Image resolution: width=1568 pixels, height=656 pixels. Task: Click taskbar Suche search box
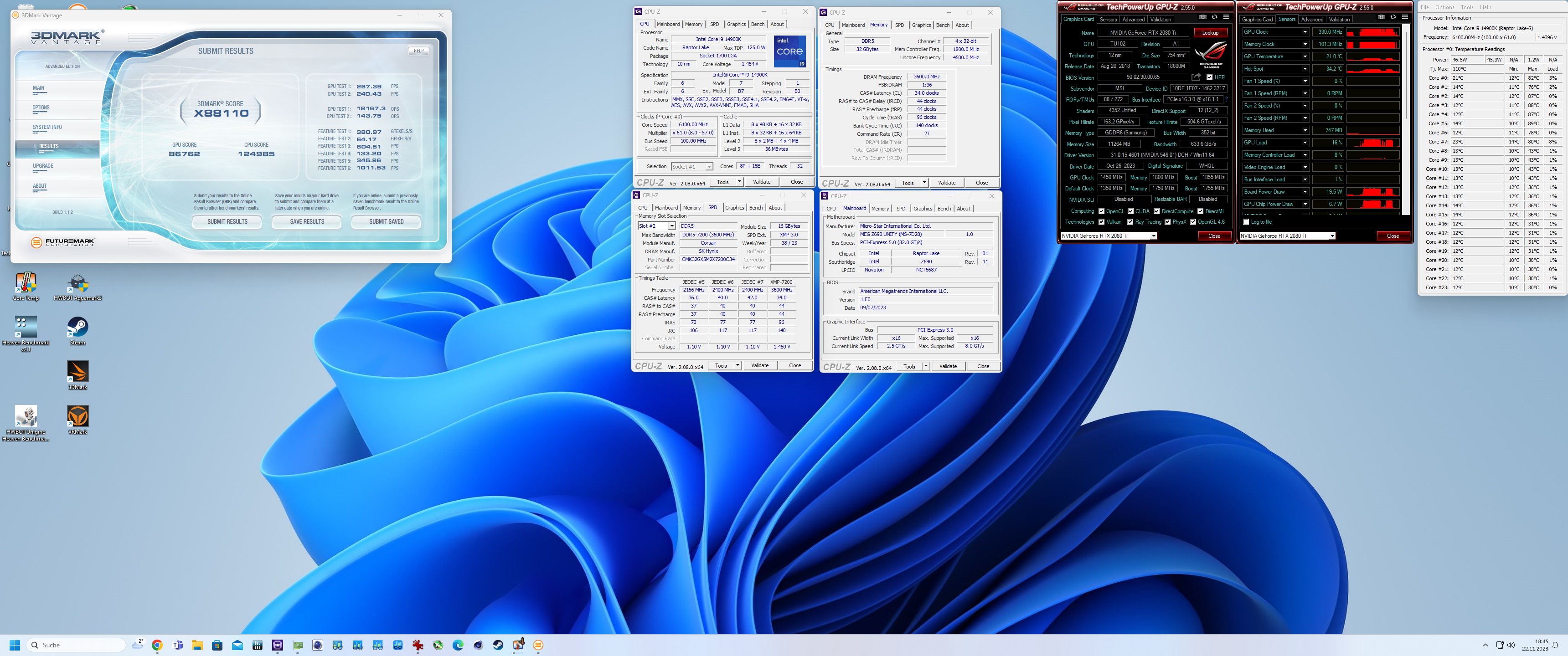(76, 645)
